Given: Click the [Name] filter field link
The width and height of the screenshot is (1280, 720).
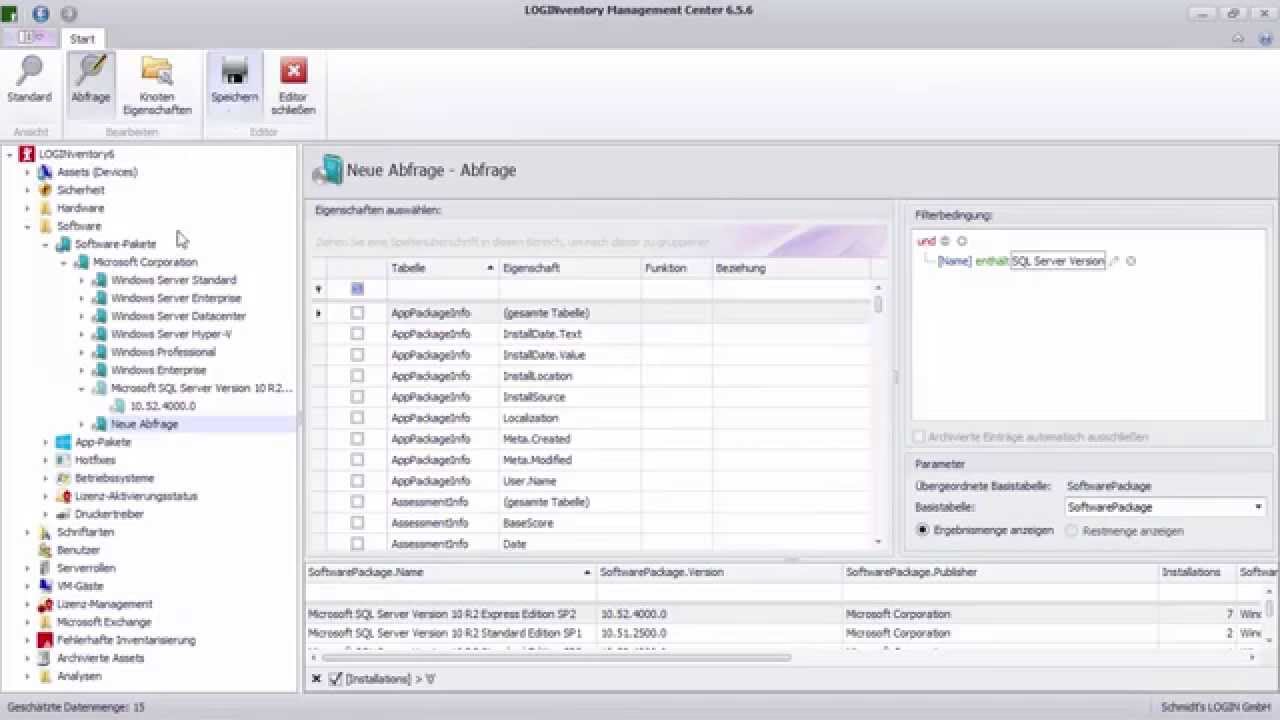Looking at the screenshot, I should coord(954,261).
